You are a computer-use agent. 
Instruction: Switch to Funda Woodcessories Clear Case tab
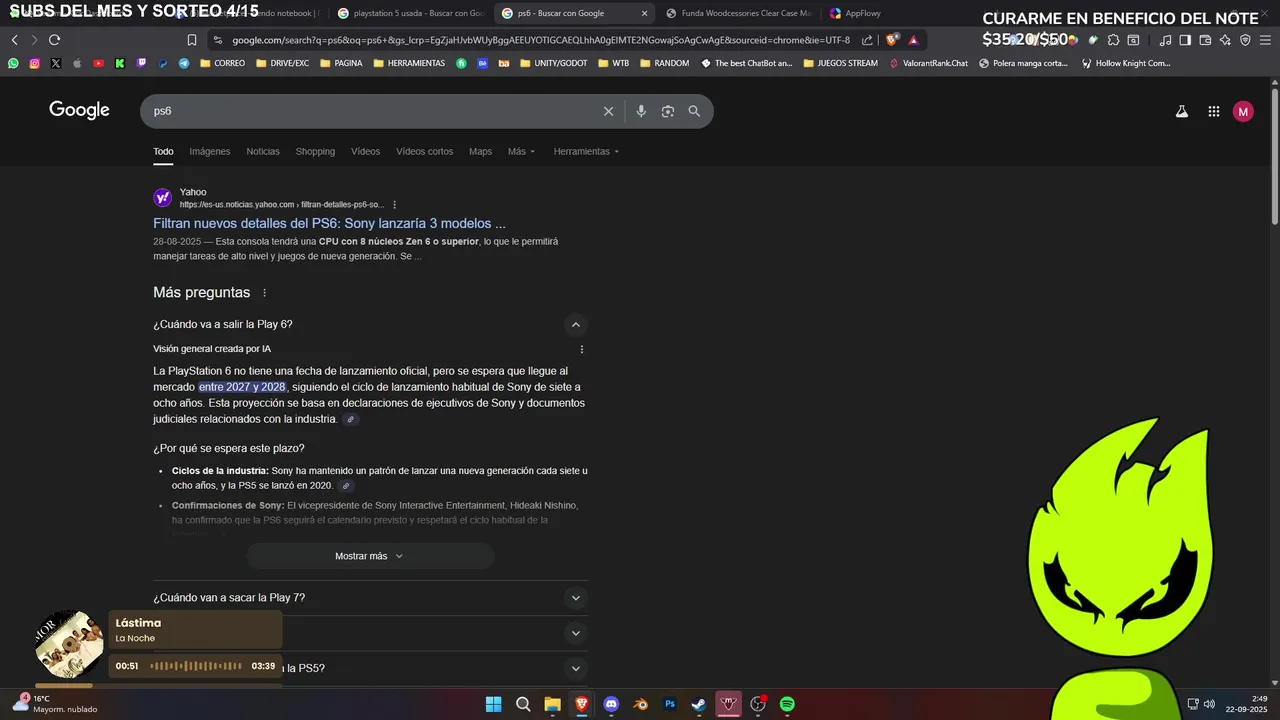[738, 13]
